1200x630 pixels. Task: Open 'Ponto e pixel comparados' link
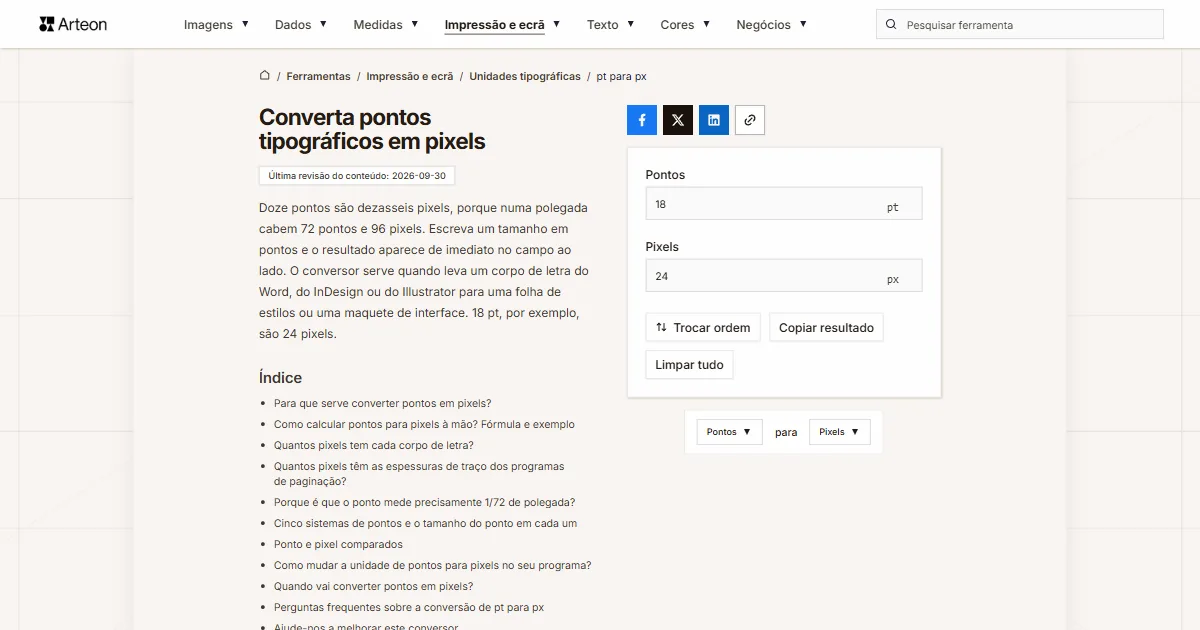[338, 544]
